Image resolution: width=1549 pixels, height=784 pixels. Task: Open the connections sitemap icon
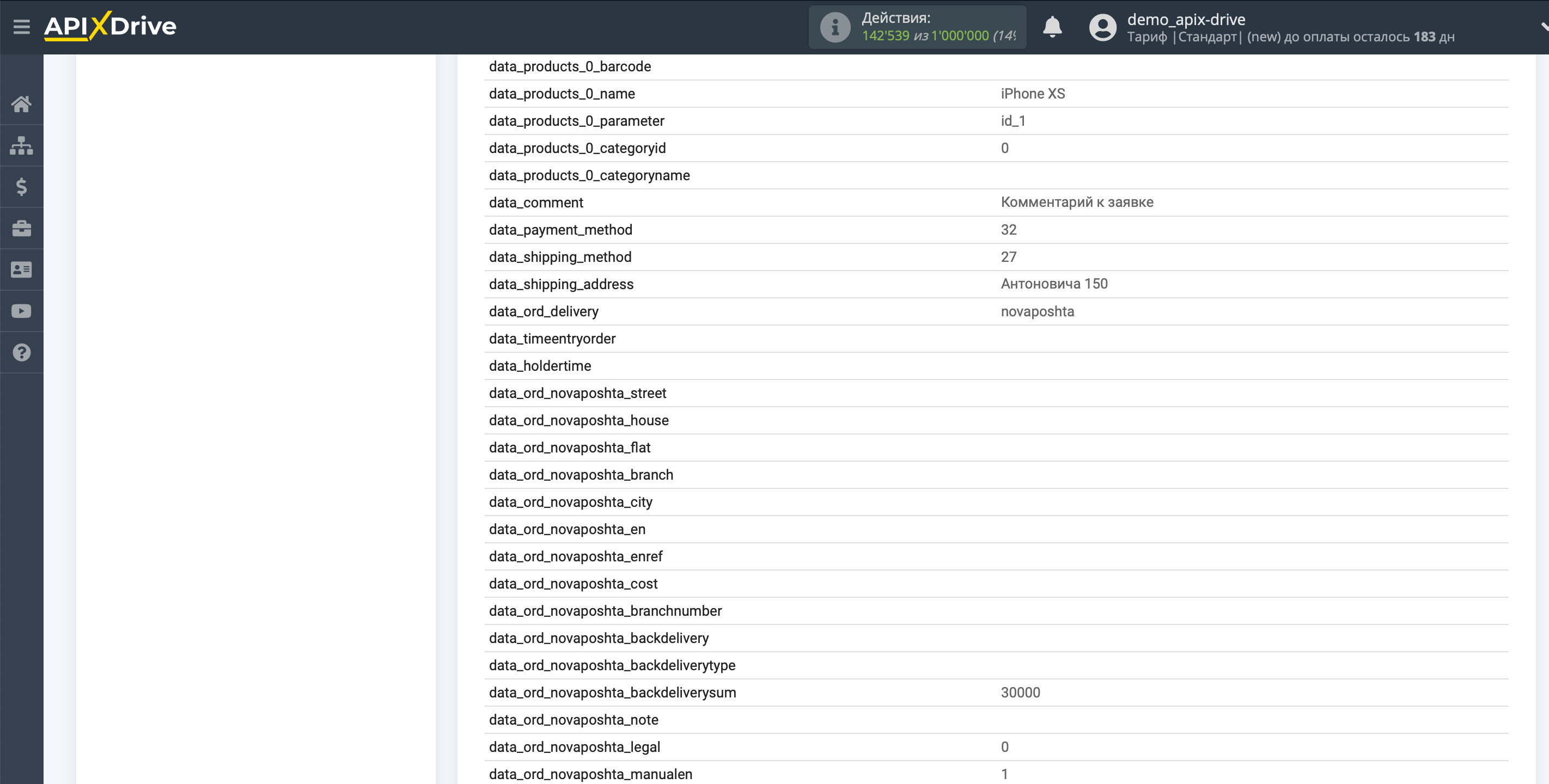pyautogui.click(x=22, y=145)
